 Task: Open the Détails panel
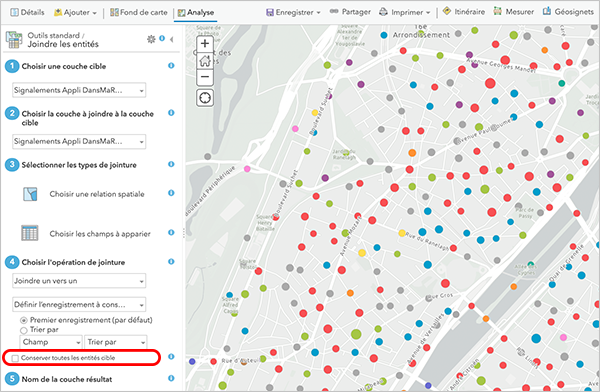pos(27,12)
